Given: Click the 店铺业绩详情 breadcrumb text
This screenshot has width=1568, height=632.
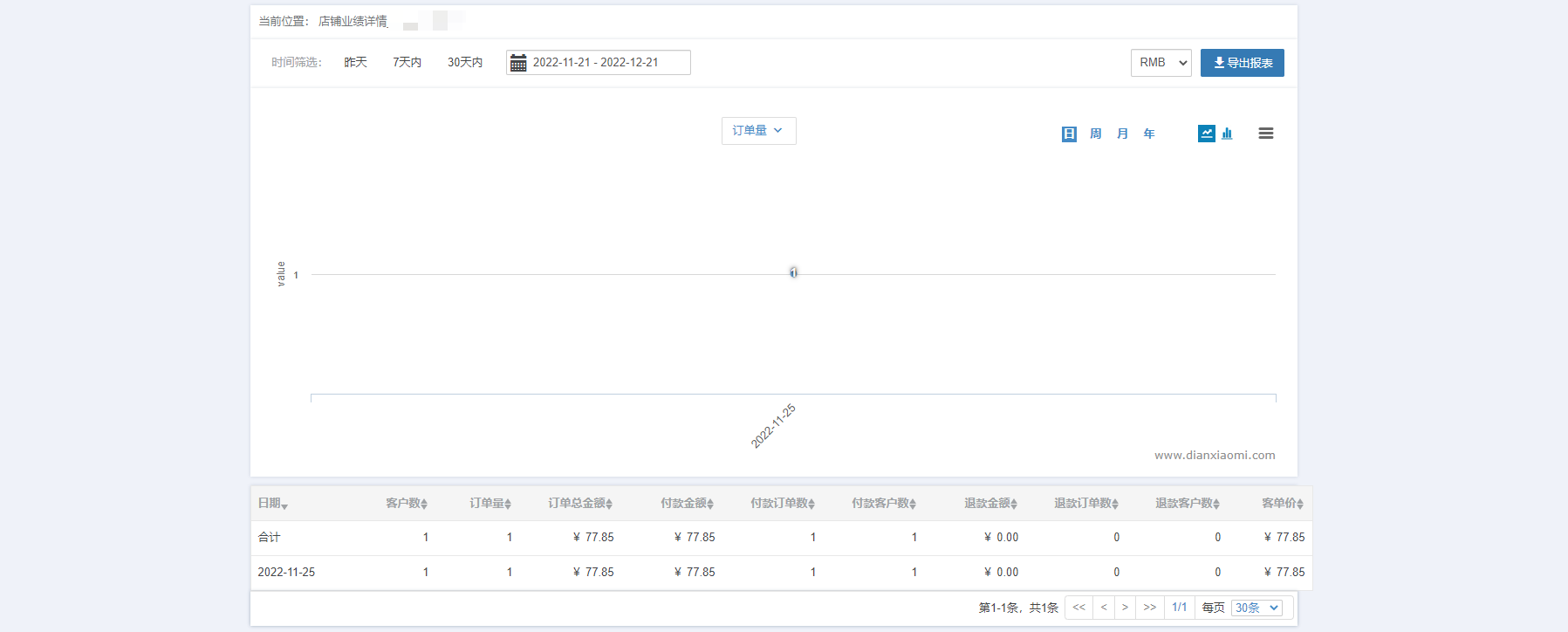Looking at the screenshot, I should click(x=353, y=21).
